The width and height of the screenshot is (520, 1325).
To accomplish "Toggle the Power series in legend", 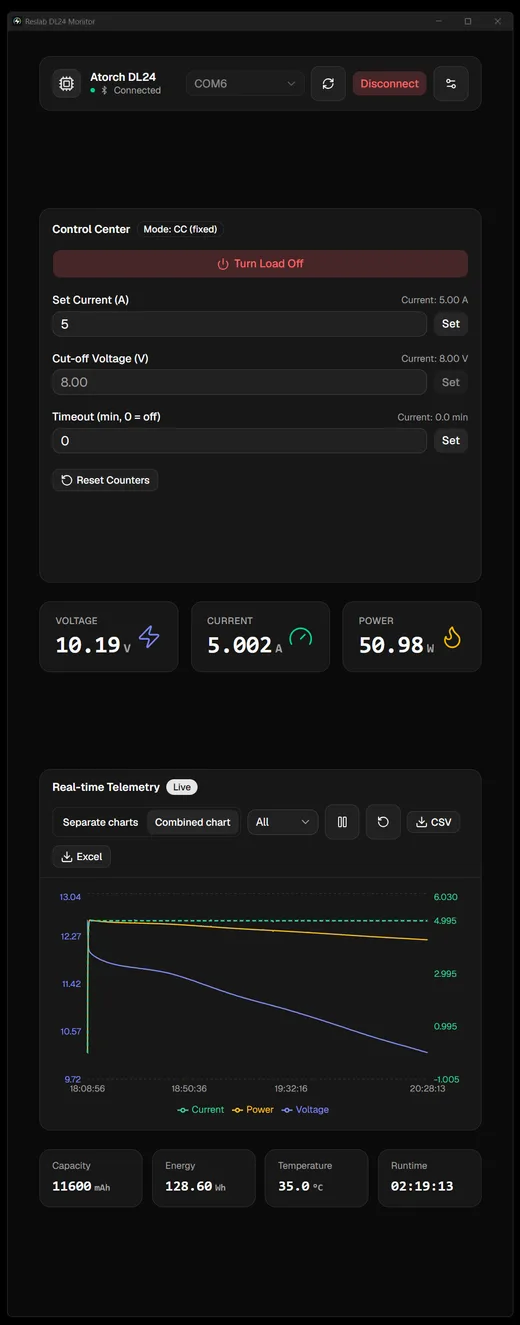I will pyautogui.click(x=253, y=1110).
